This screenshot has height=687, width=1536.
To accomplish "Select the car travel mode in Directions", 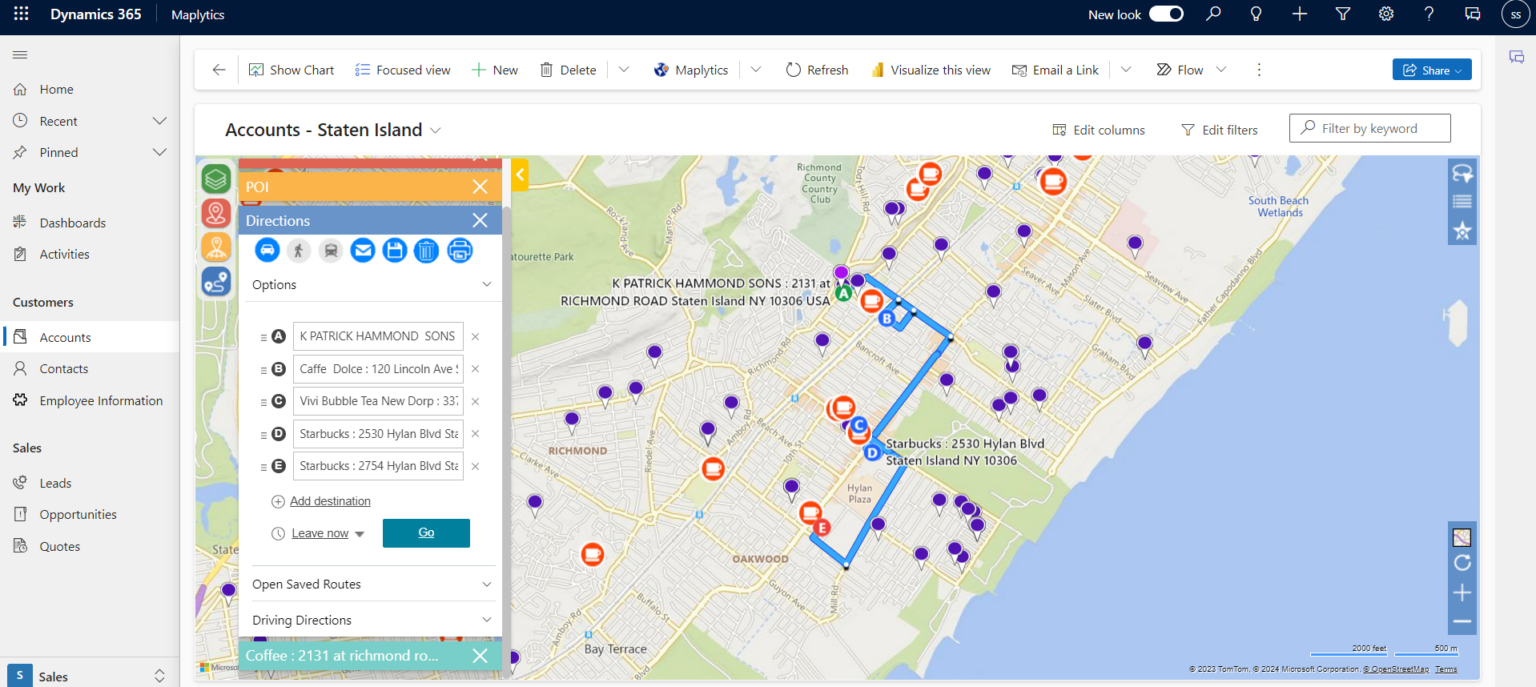I will pos(267,249).
